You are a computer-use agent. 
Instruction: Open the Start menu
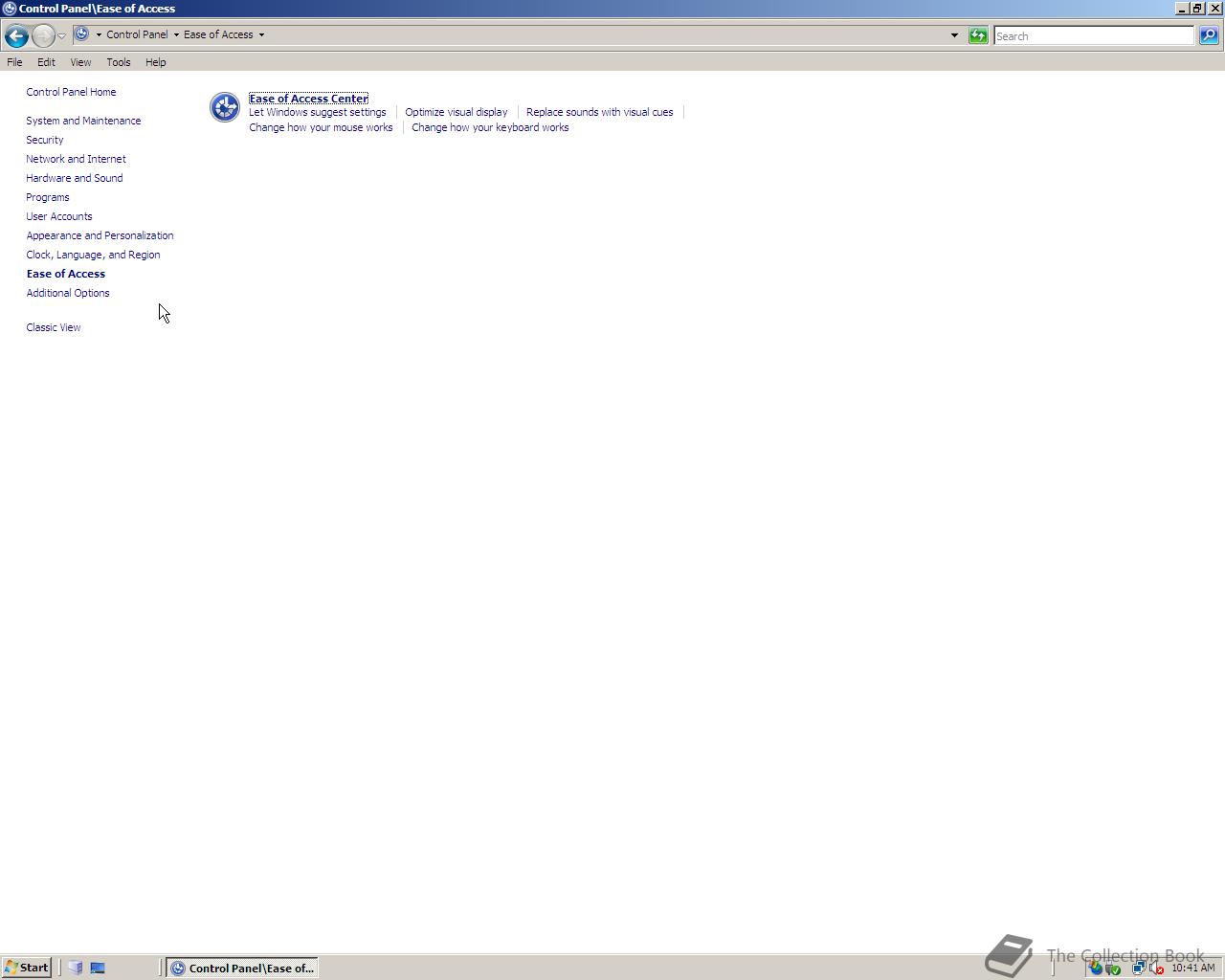[26, 968]
